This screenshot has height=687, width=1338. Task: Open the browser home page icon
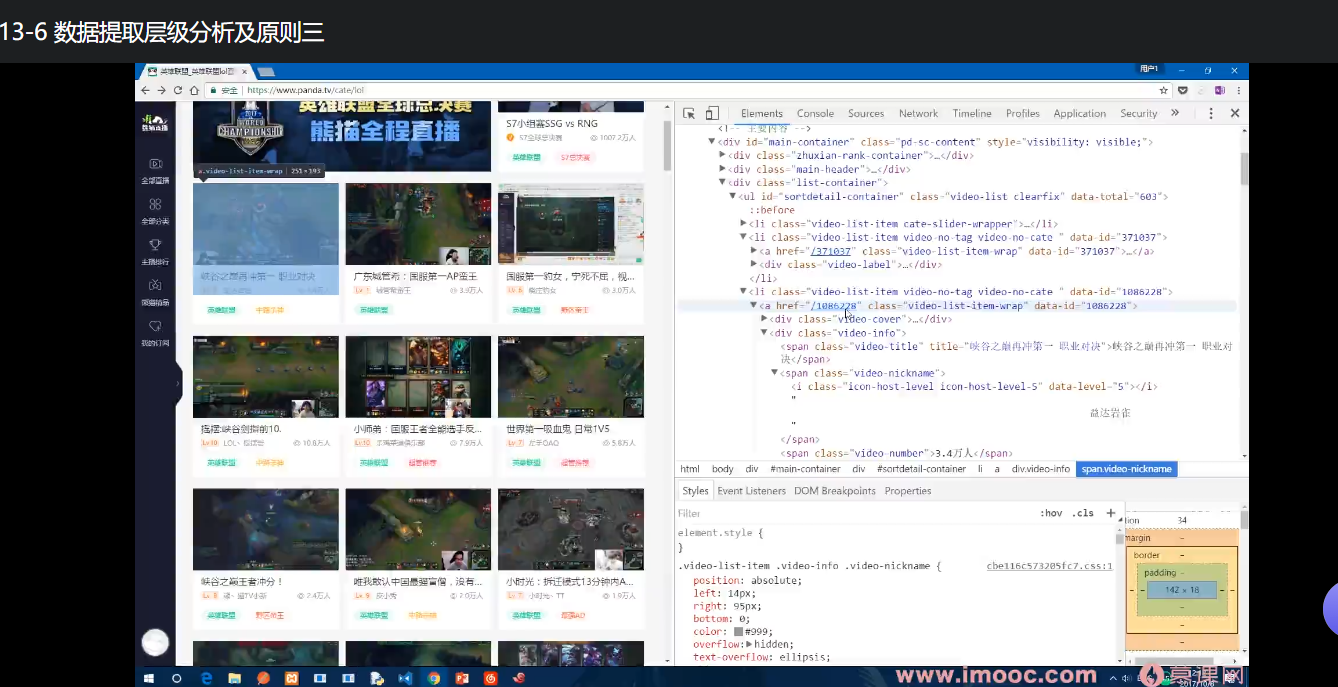(194, 90)
